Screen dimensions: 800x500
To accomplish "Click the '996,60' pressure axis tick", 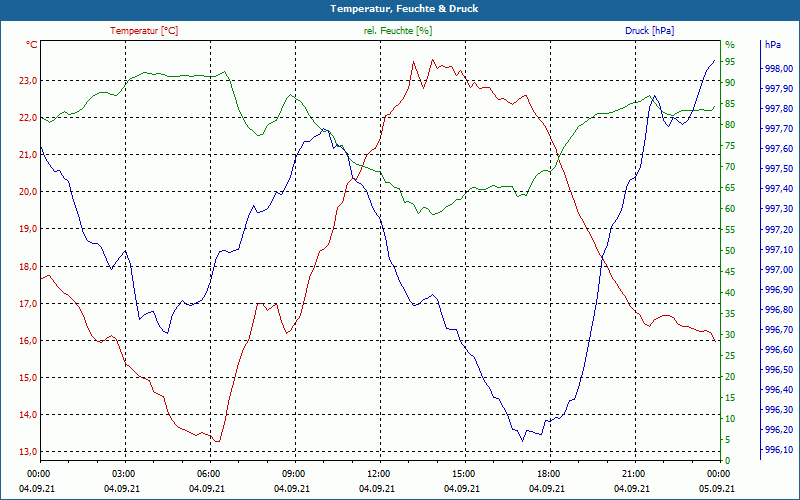I will (x=780, y=349).
